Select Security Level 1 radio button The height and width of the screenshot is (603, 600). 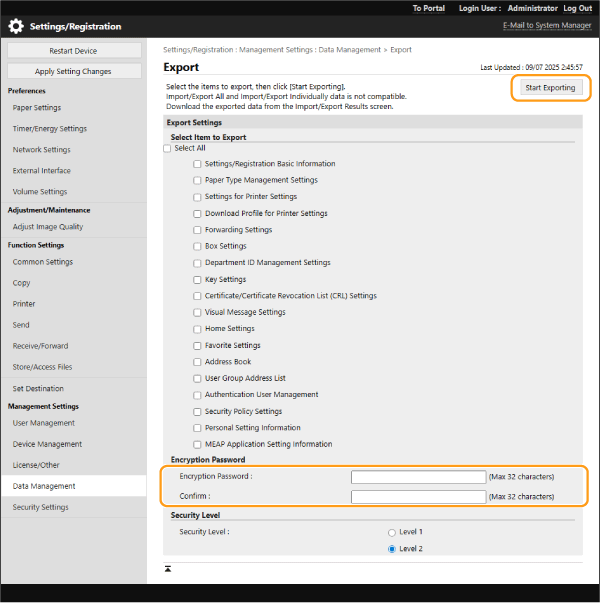[392, 532]
